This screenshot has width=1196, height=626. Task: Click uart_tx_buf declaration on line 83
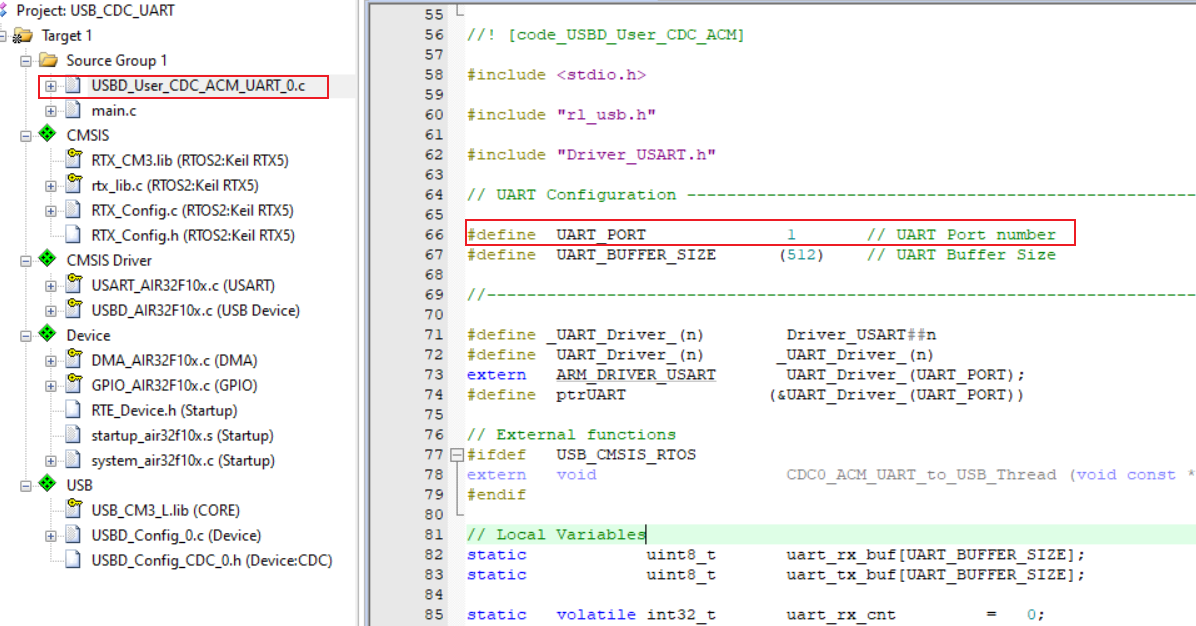click(x=935, y=574)
